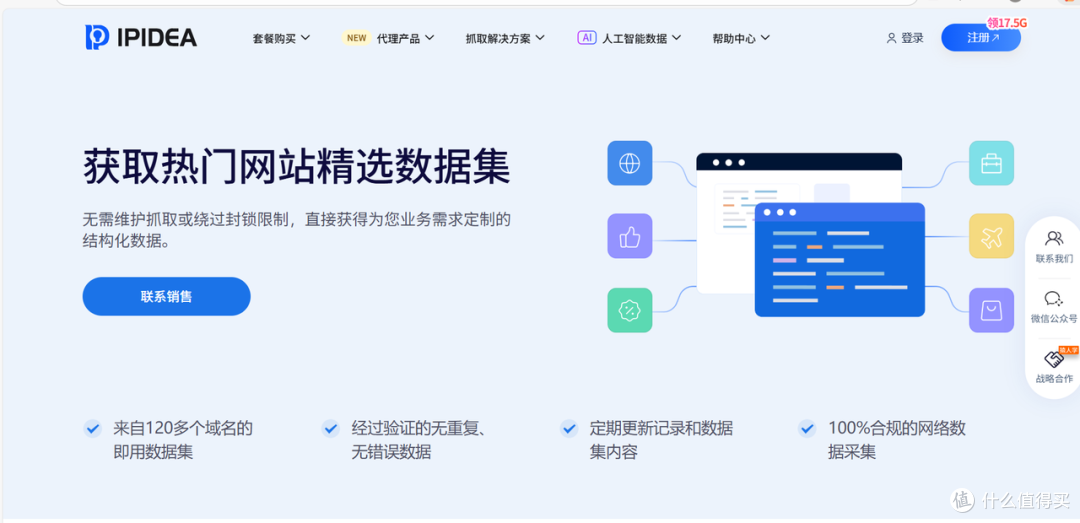Viewport: 1080px width, 523px height.
Task: Expand the 抓取解决方案 dropdown arrow
Action: click(x=540, y=38)
